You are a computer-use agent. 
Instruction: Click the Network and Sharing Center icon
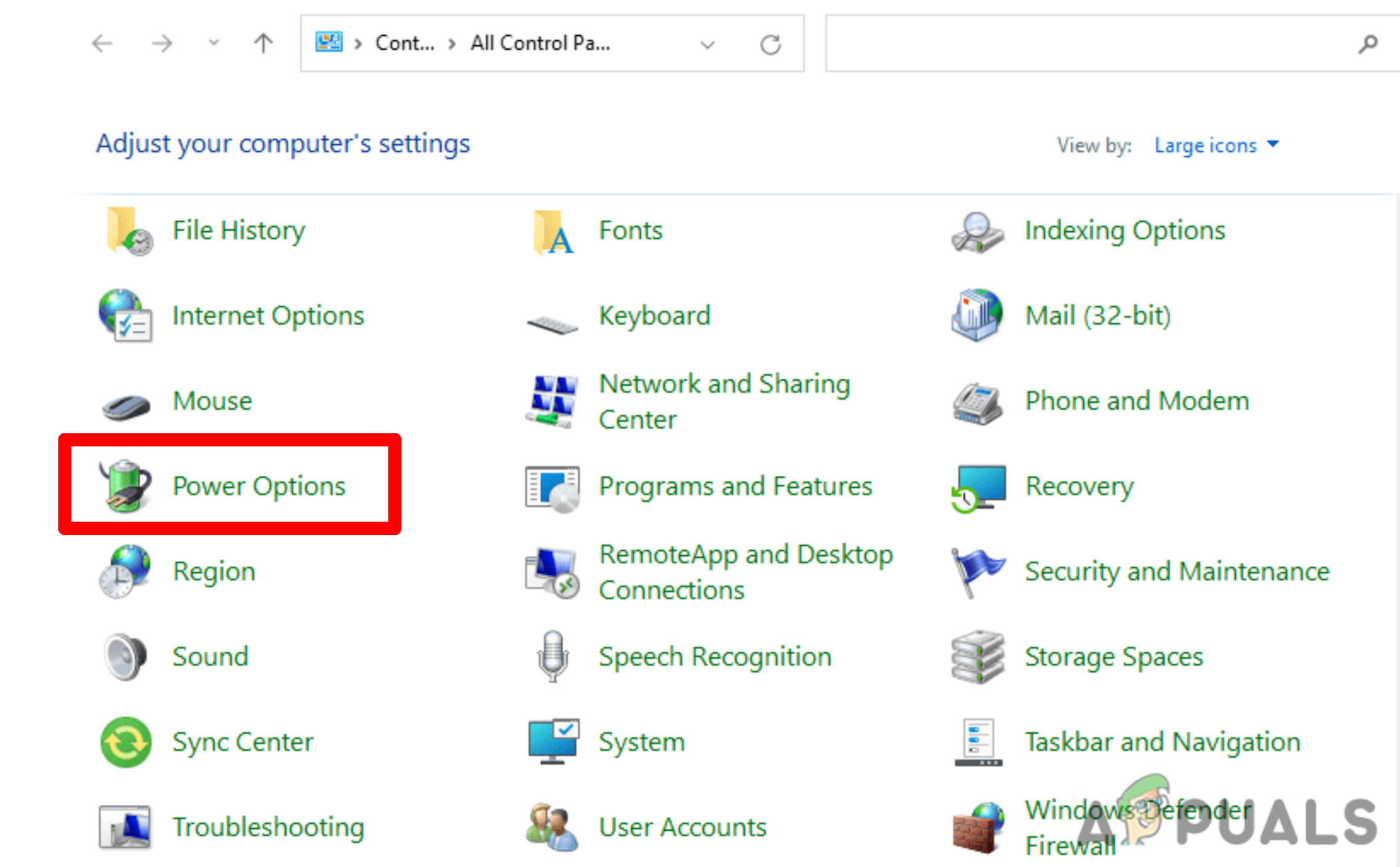553,400
